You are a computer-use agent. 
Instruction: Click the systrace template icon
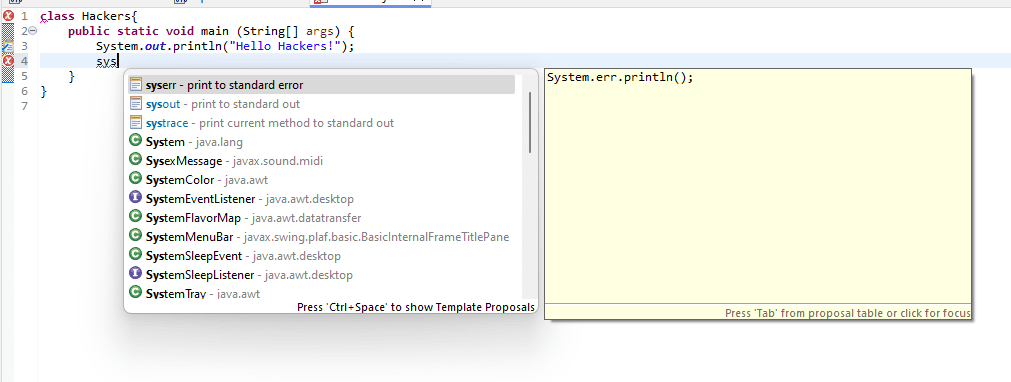tap(135, 123)
